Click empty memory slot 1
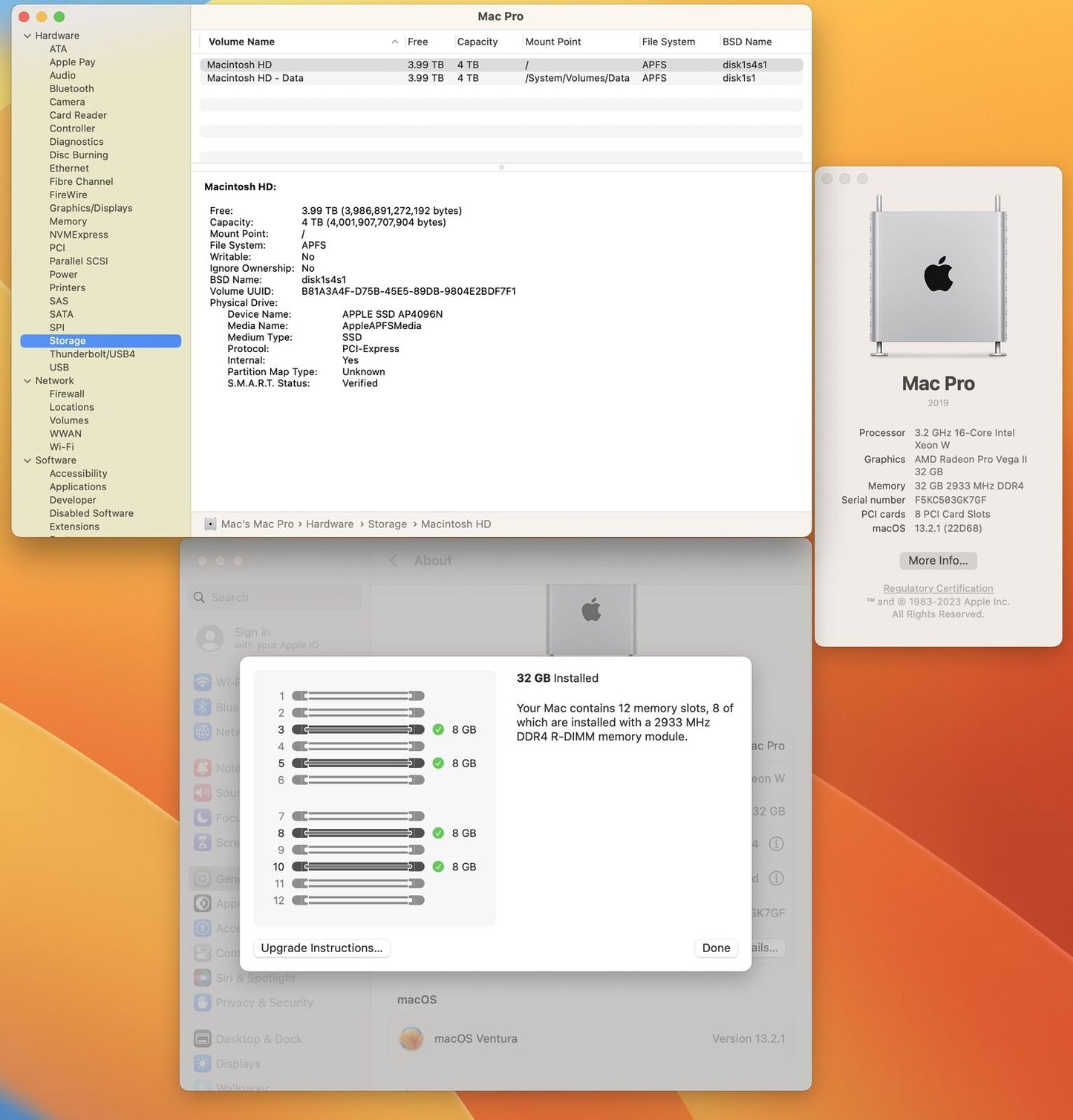1073x1120 pixels. pos(358,697)
